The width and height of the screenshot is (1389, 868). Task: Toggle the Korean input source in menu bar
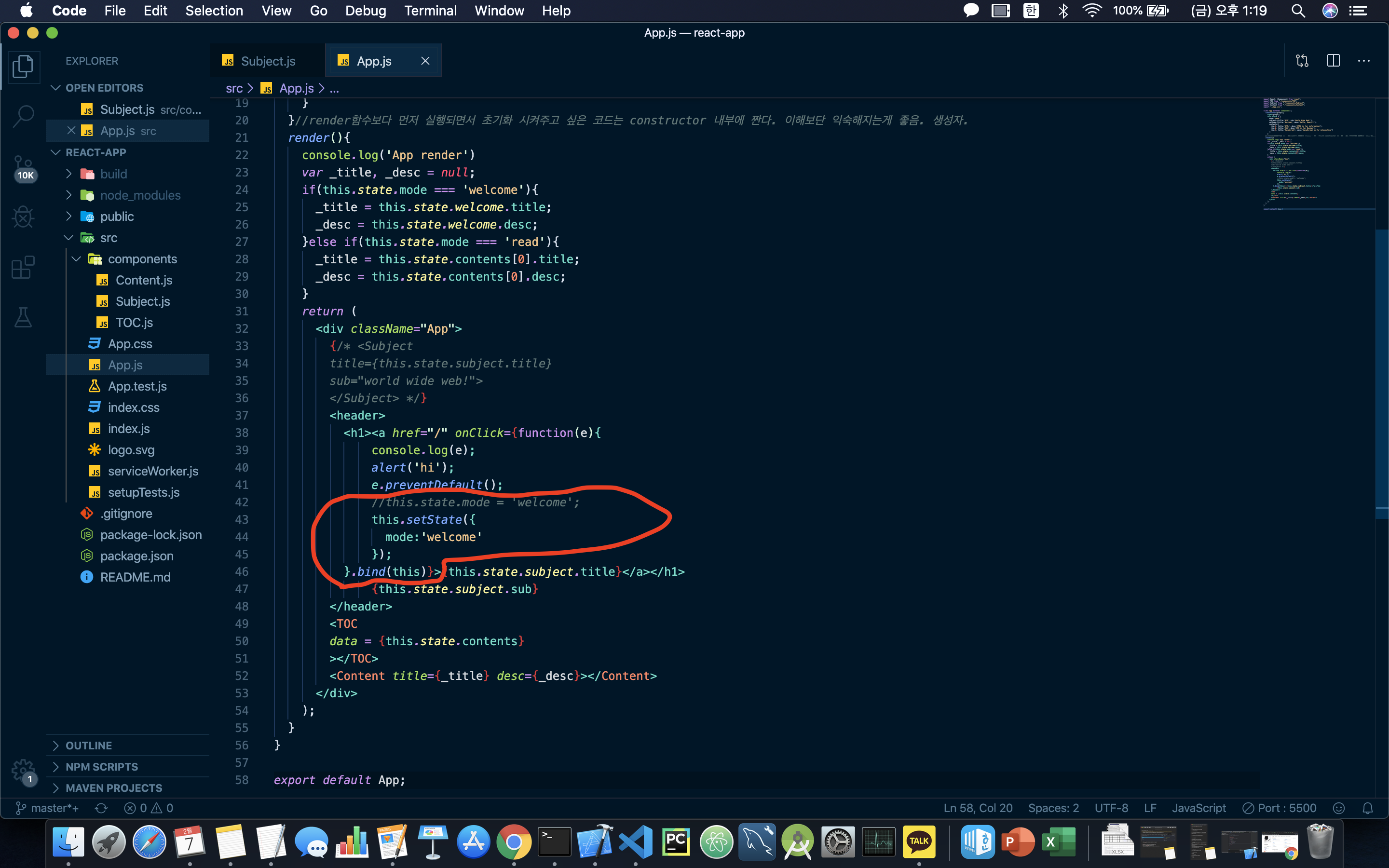tap(1031, 11)
